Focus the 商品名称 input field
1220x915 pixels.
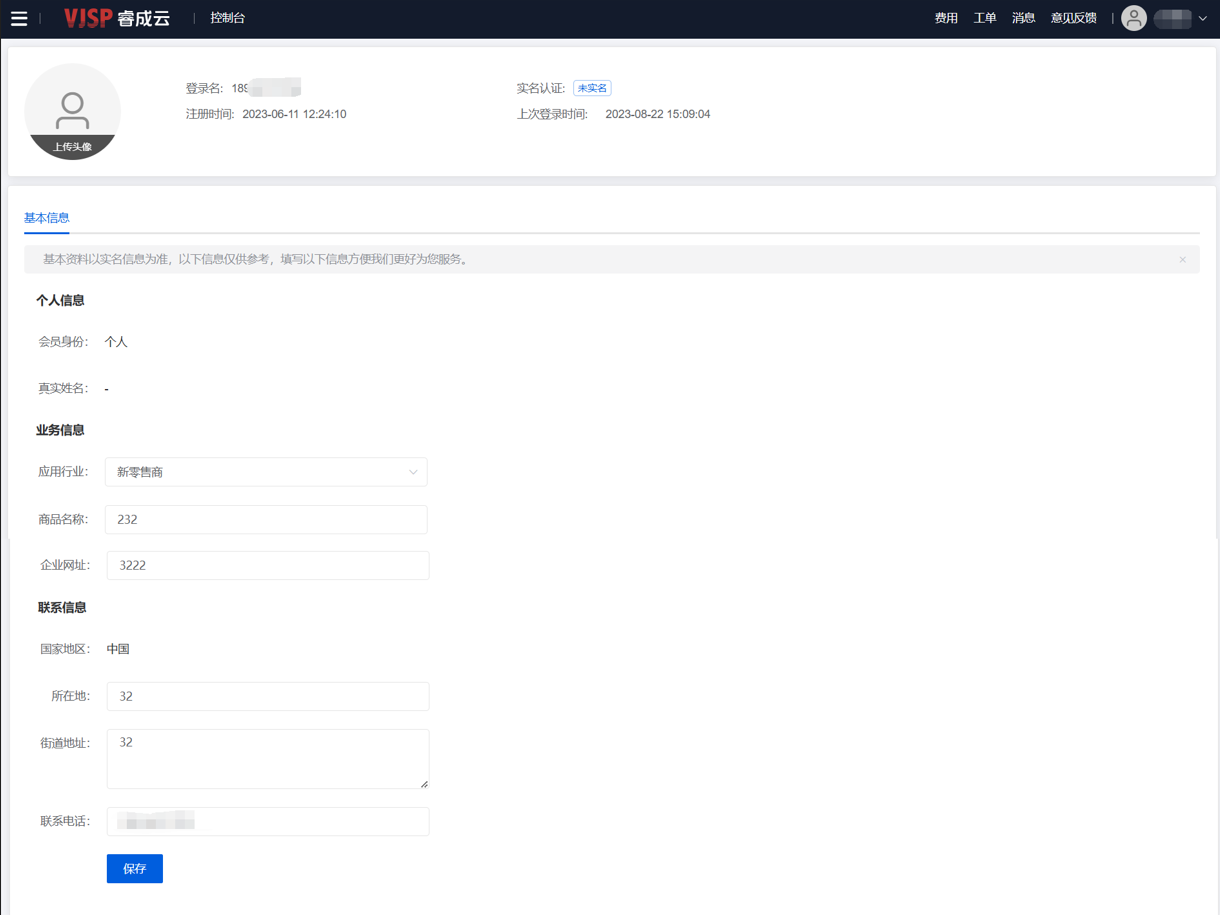pos(266,519)
